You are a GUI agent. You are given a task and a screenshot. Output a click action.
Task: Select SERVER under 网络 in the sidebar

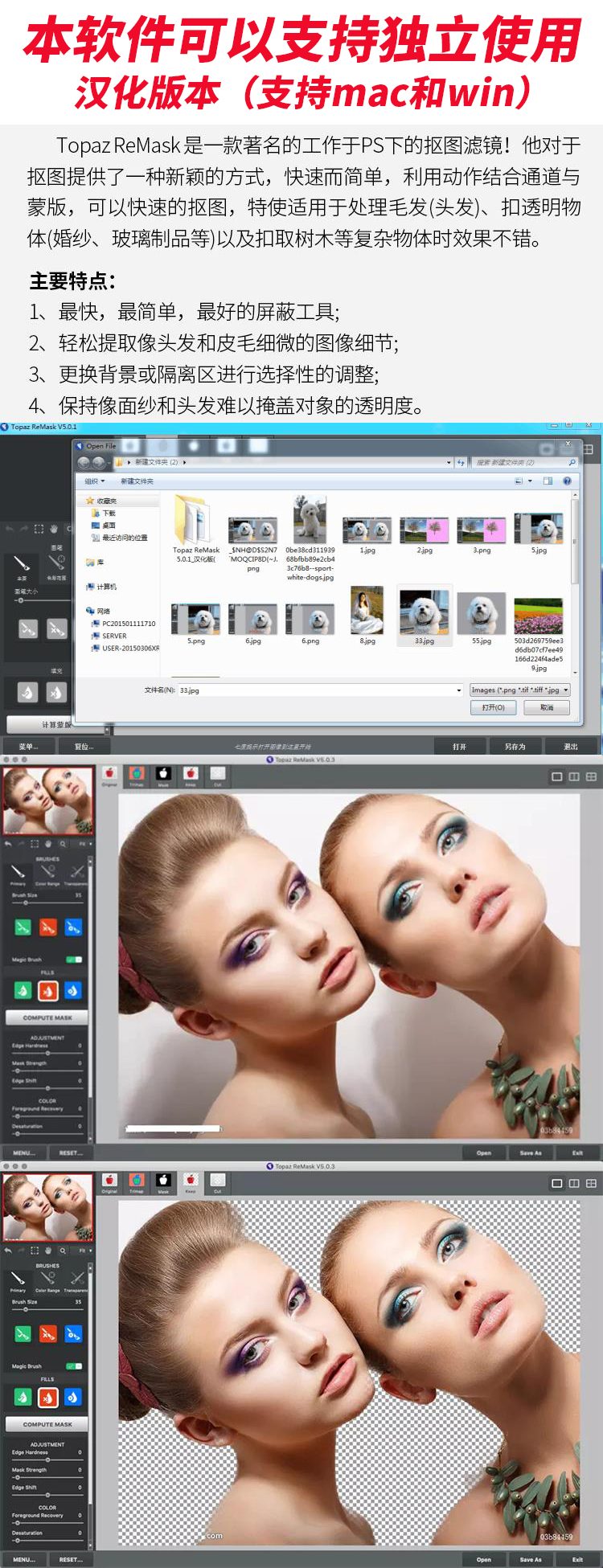tap(109, 636)
